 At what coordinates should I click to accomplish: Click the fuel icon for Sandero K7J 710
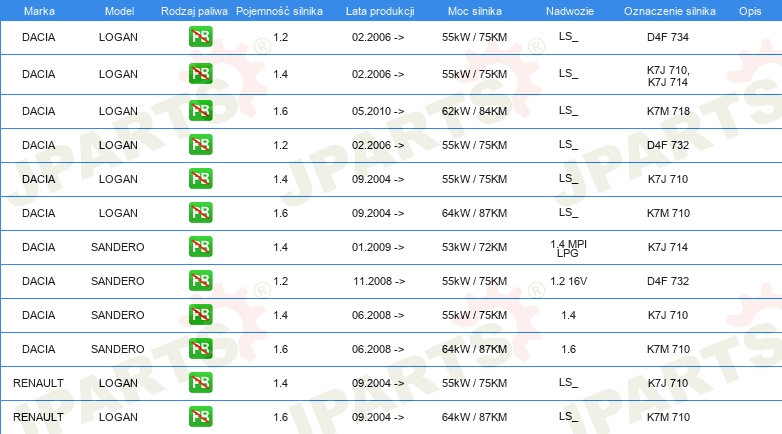(x=200, y=315)
